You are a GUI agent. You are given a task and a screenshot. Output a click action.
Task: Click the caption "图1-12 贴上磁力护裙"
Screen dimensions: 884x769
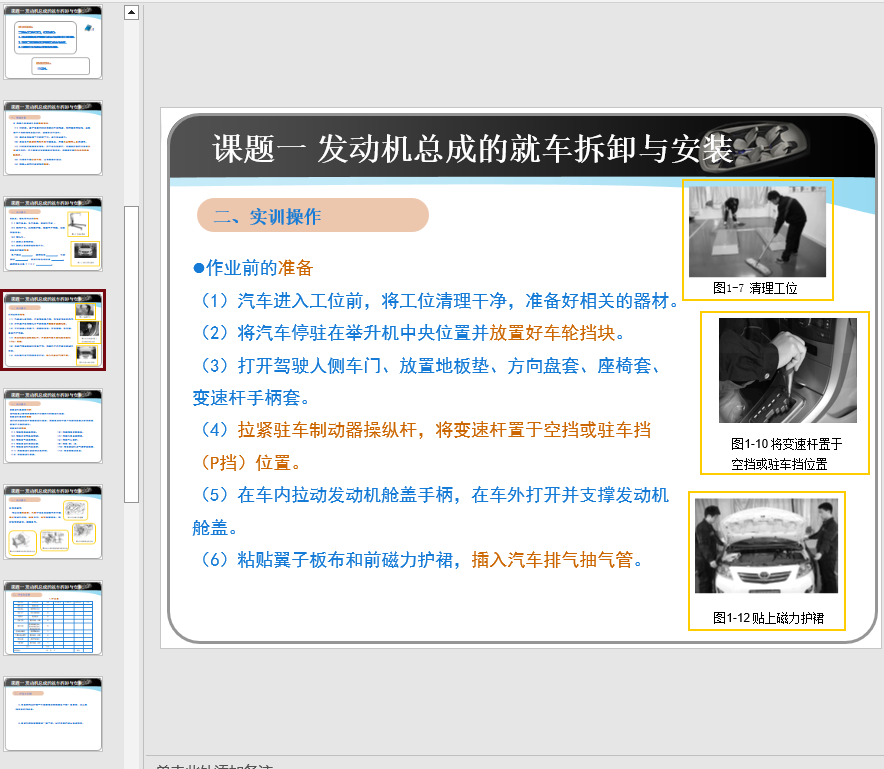768,618
